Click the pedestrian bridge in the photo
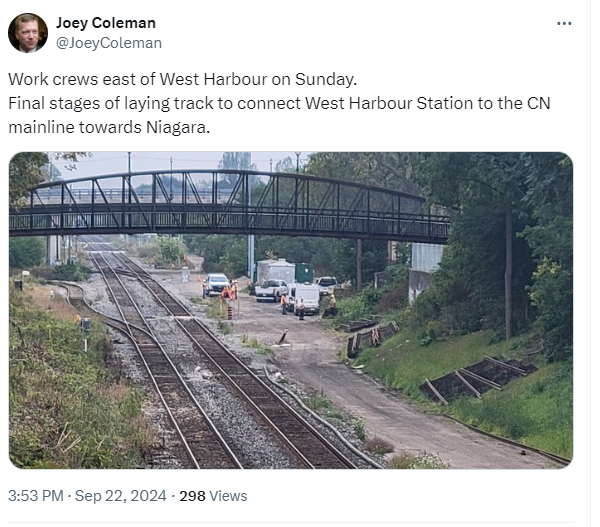600x527 pixels. pyautogui.click(x=230, y=205)
